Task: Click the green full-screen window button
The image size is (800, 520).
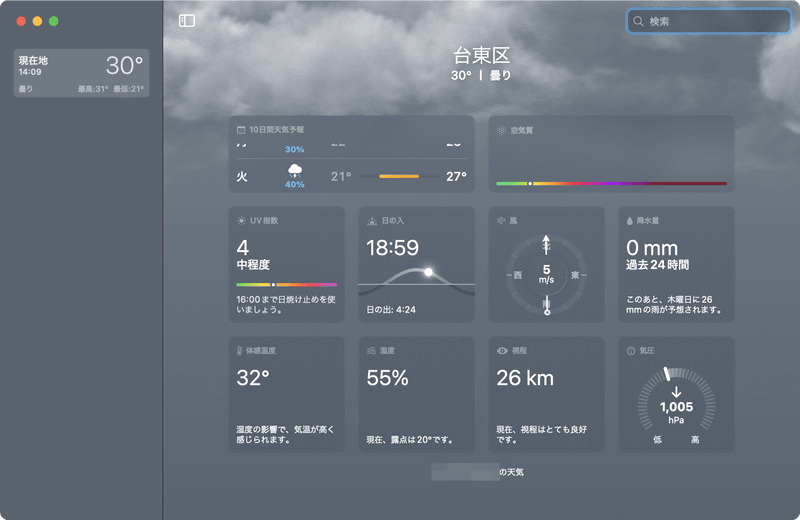Action: (x=54, y=21)
